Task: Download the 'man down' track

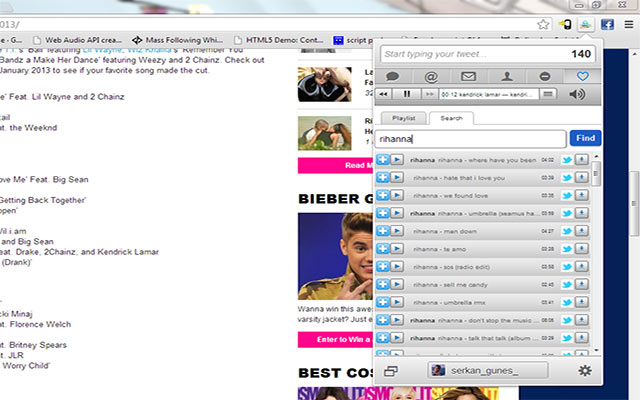Action: click(x=581, y=231)
